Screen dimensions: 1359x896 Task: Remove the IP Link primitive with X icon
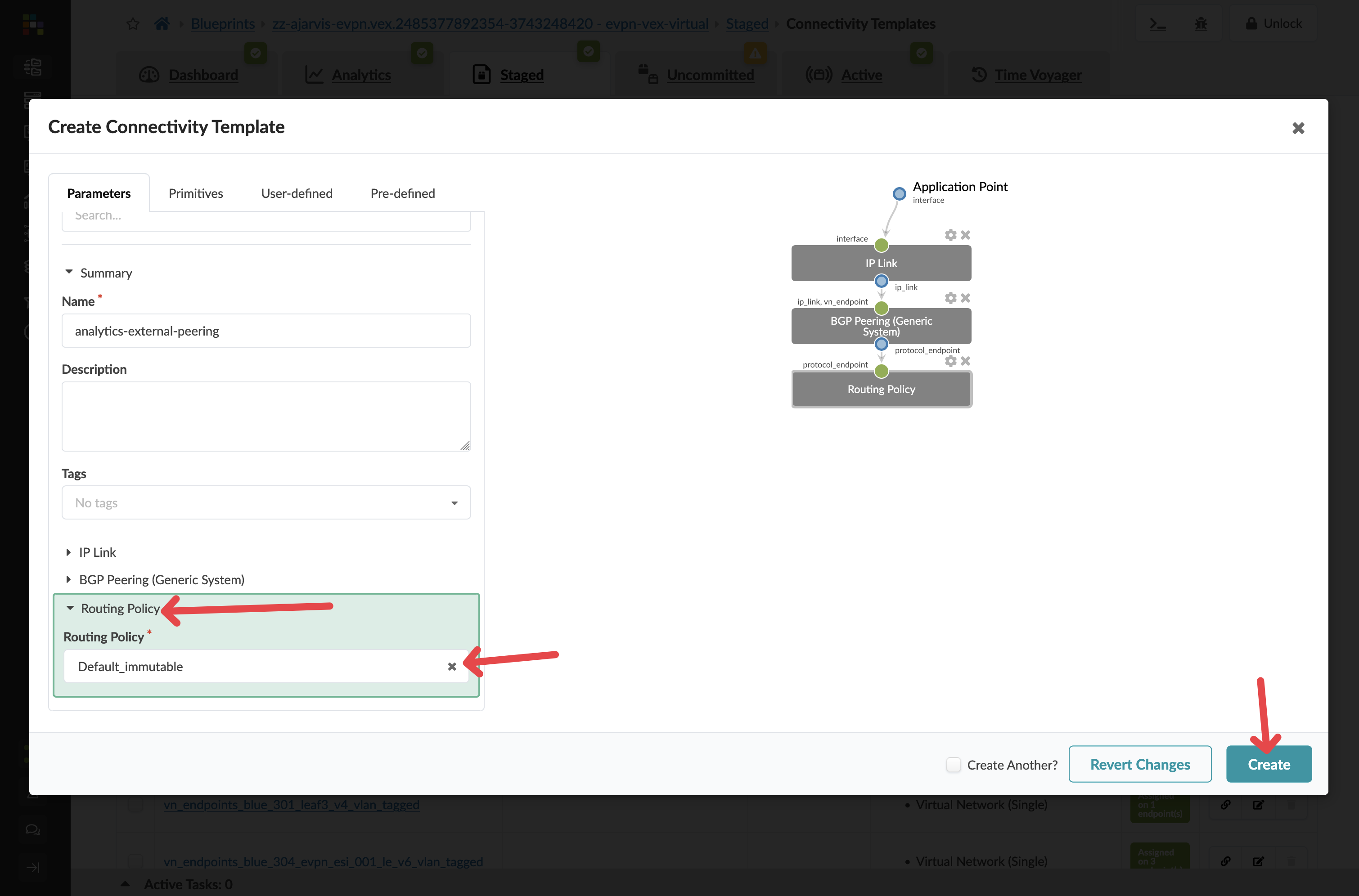tap(966, 235)
